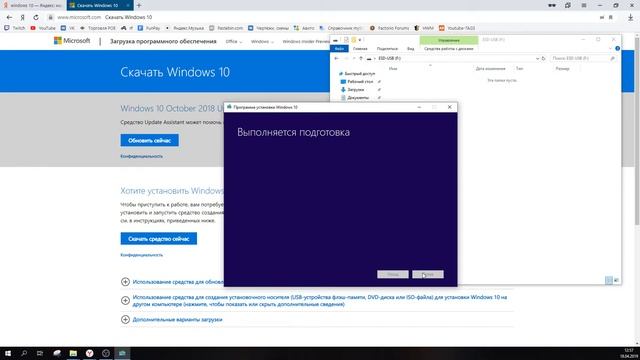Open taskbar search magnifier
The image size is (640, 360).
point(24,353)
